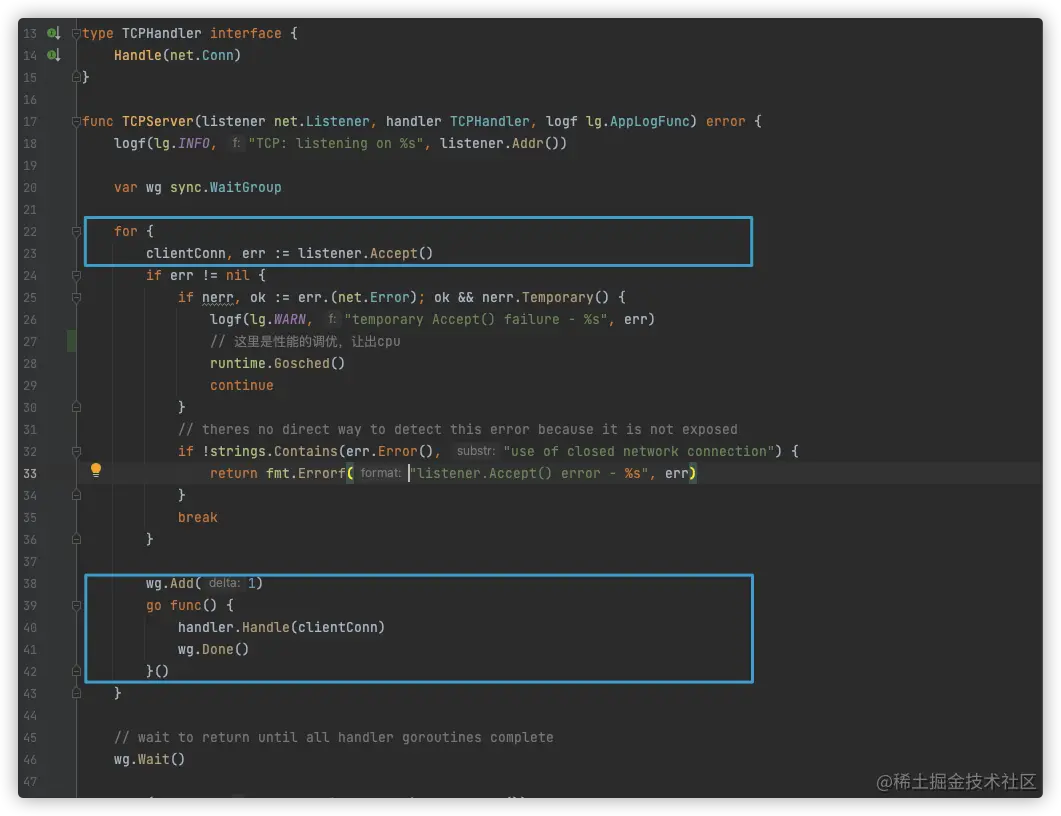Image resolution: width=1061 pixels, height=816 pixels.
Task: Click 'error' return type on line 17
Action: pyautogui.click(x=725, y=122)
